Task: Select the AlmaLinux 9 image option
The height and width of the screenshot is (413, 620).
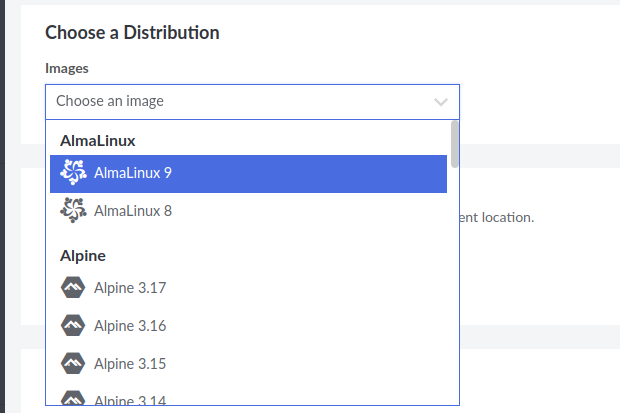Action: 248,174
